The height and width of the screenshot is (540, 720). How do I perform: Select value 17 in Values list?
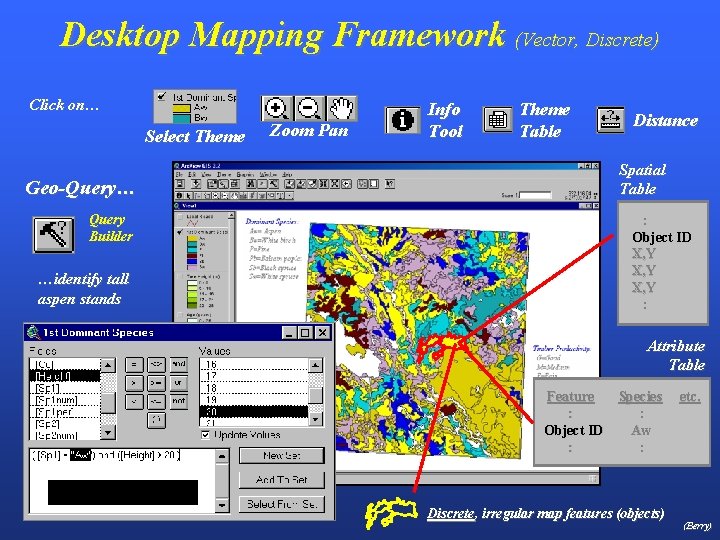click(x=254, y=376)
